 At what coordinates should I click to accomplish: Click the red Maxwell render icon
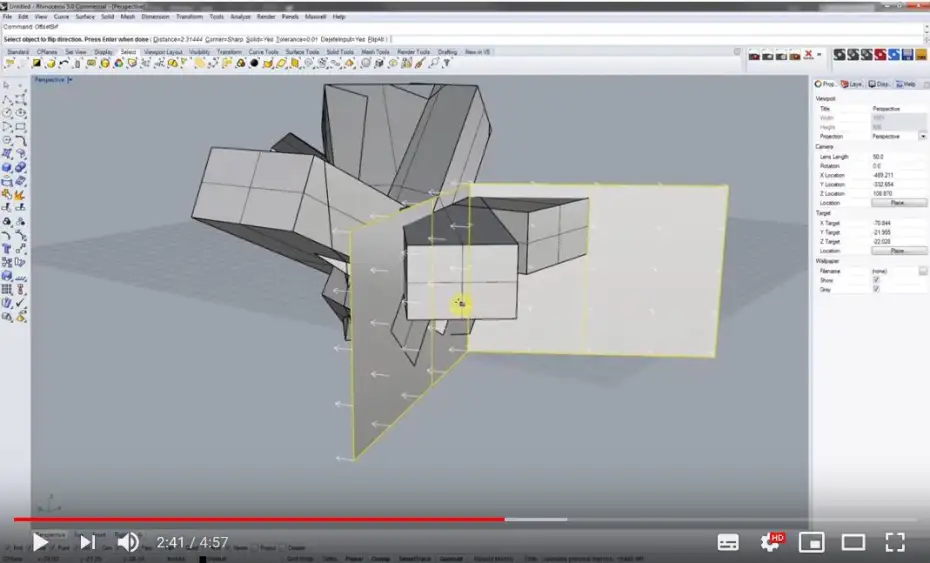point(880,55)
